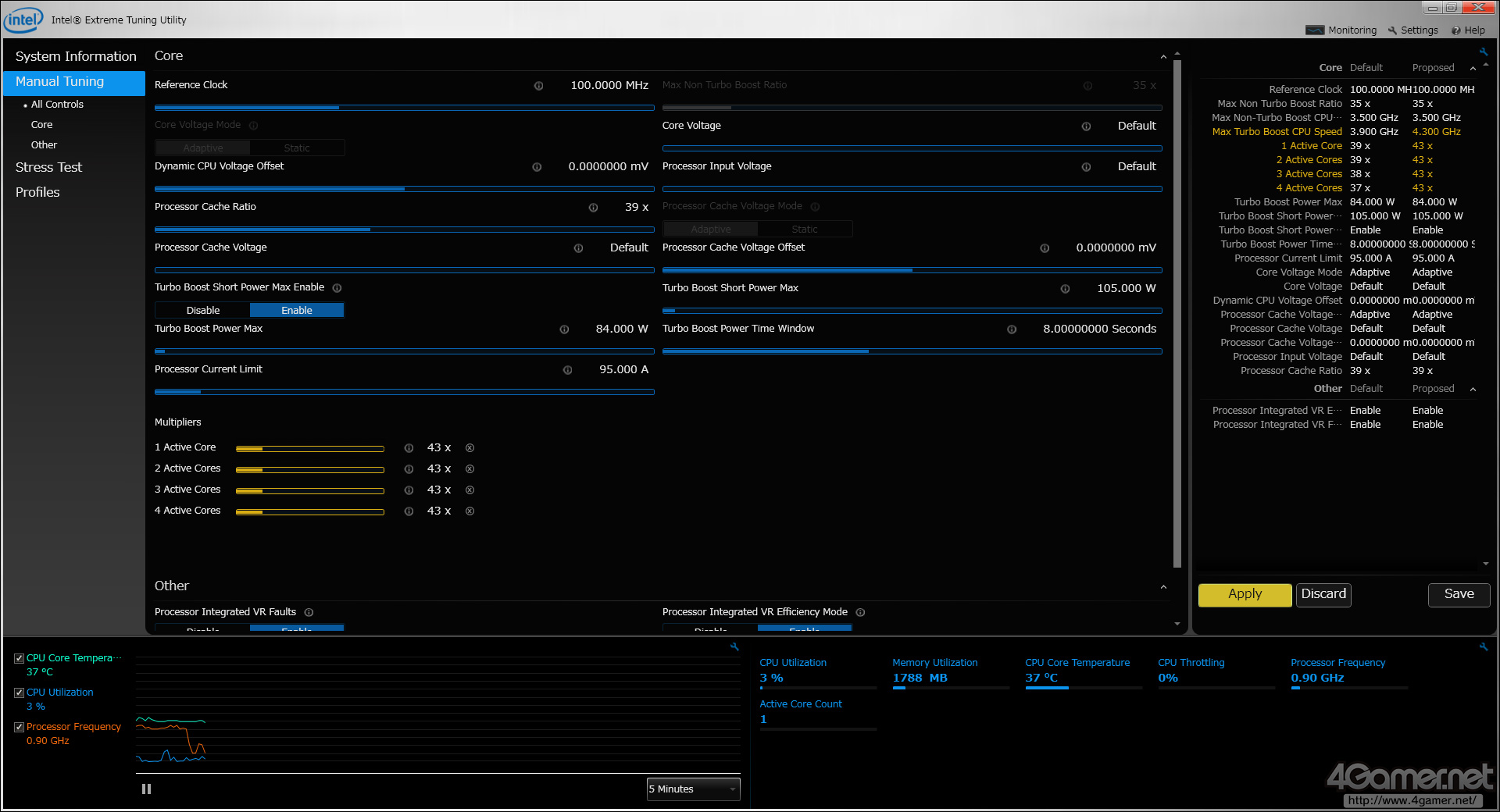Viewport: 1500px width, 812px height.
Task: Adjust the 3 Active Cores multiplier slider
Action: tap(309, 491)
